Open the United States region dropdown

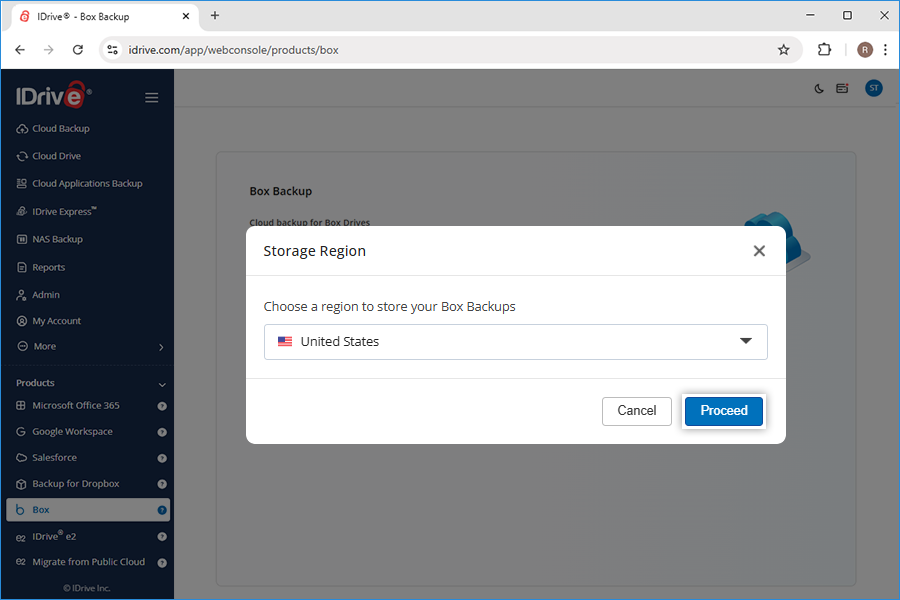point(515,342)
